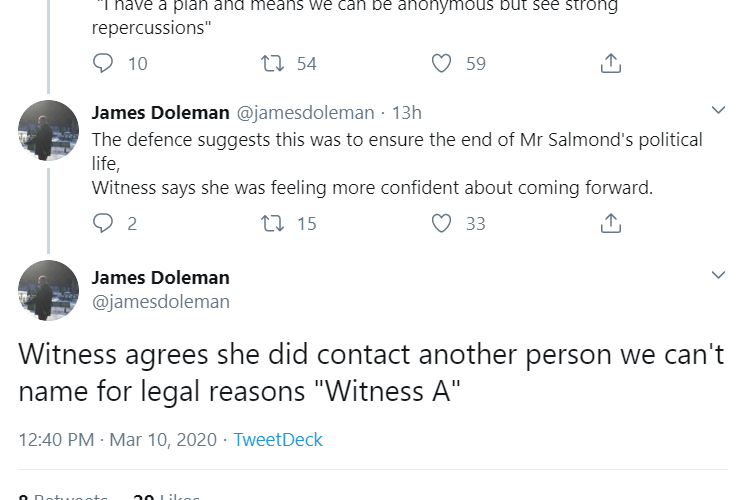
Task: Retweet the tweet with 15 retweets
Action: (271, 223)
